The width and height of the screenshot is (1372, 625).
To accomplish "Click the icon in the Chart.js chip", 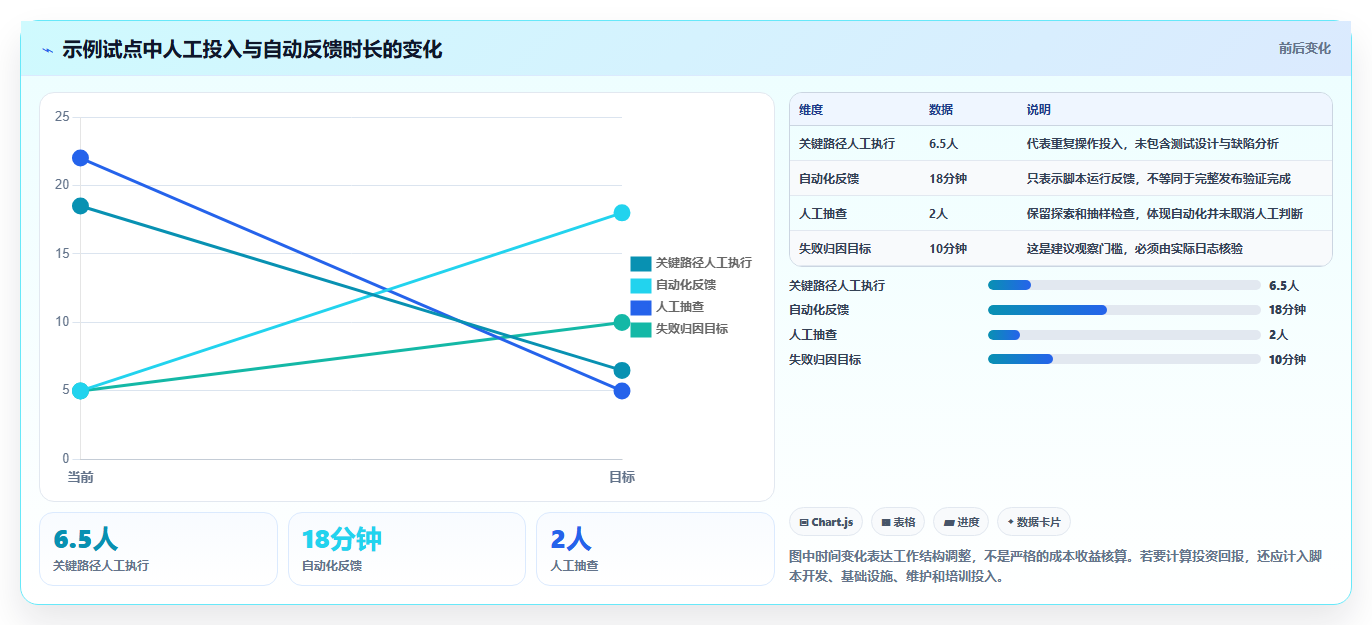I will 804,522.
